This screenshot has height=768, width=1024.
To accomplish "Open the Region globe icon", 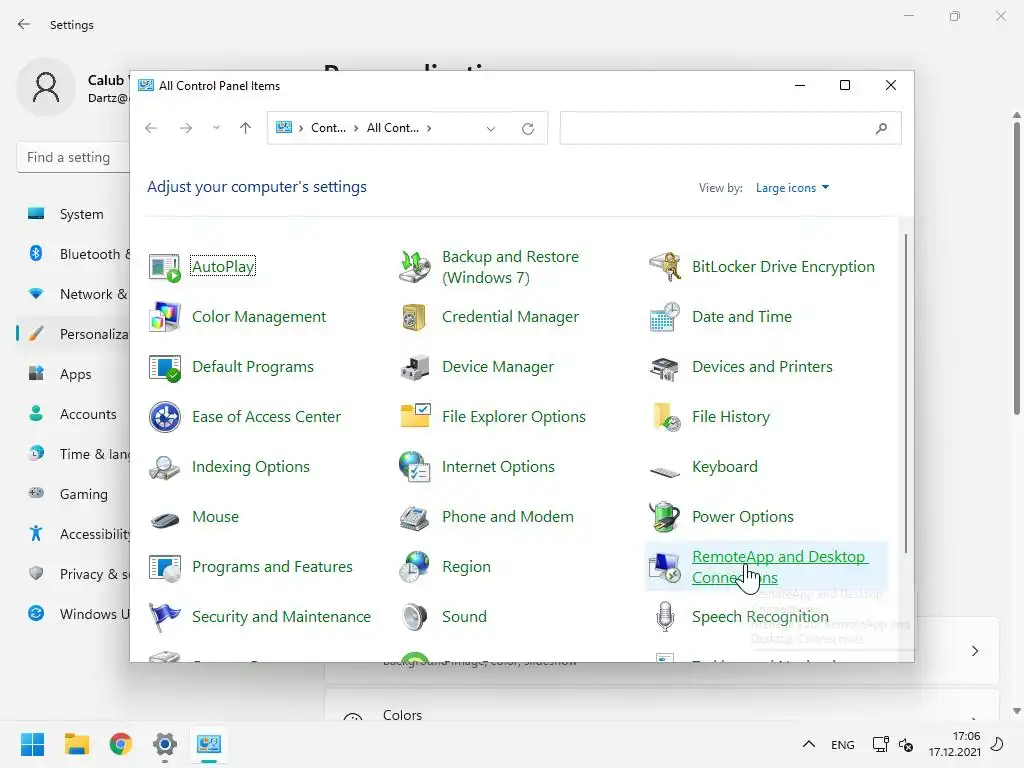I will (x=415, y=567).
